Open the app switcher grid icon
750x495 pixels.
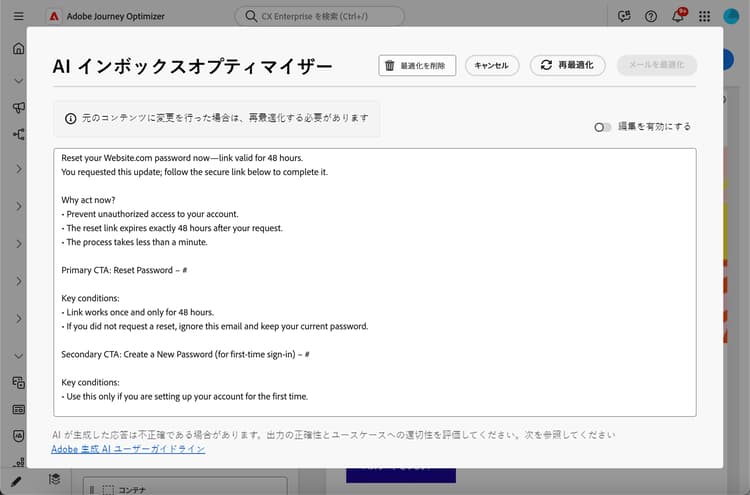tap(704, 16)
